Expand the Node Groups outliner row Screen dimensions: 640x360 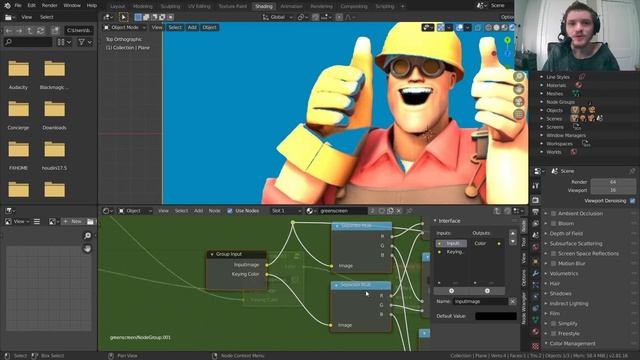click(542, 102)
